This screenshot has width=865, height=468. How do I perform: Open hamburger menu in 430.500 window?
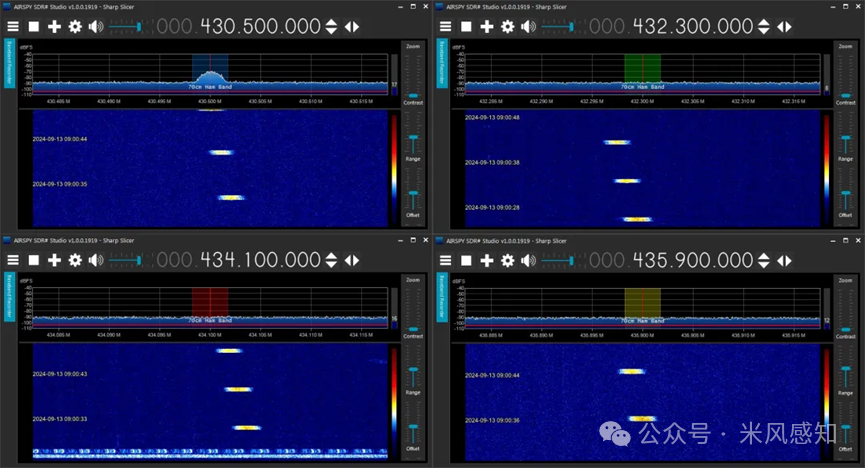coord(13,26)
